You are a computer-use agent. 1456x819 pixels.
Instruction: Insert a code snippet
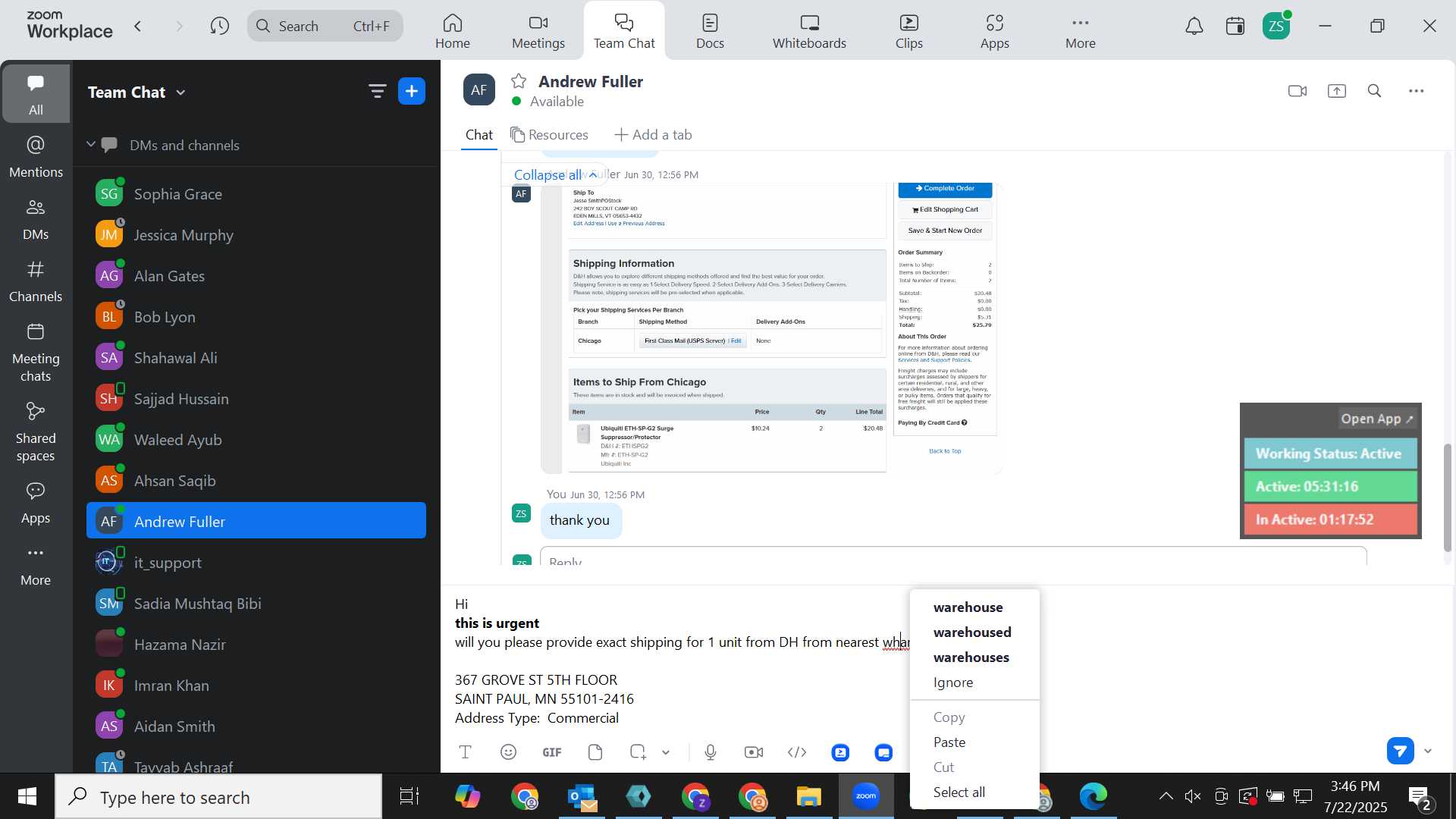(797, 752)
